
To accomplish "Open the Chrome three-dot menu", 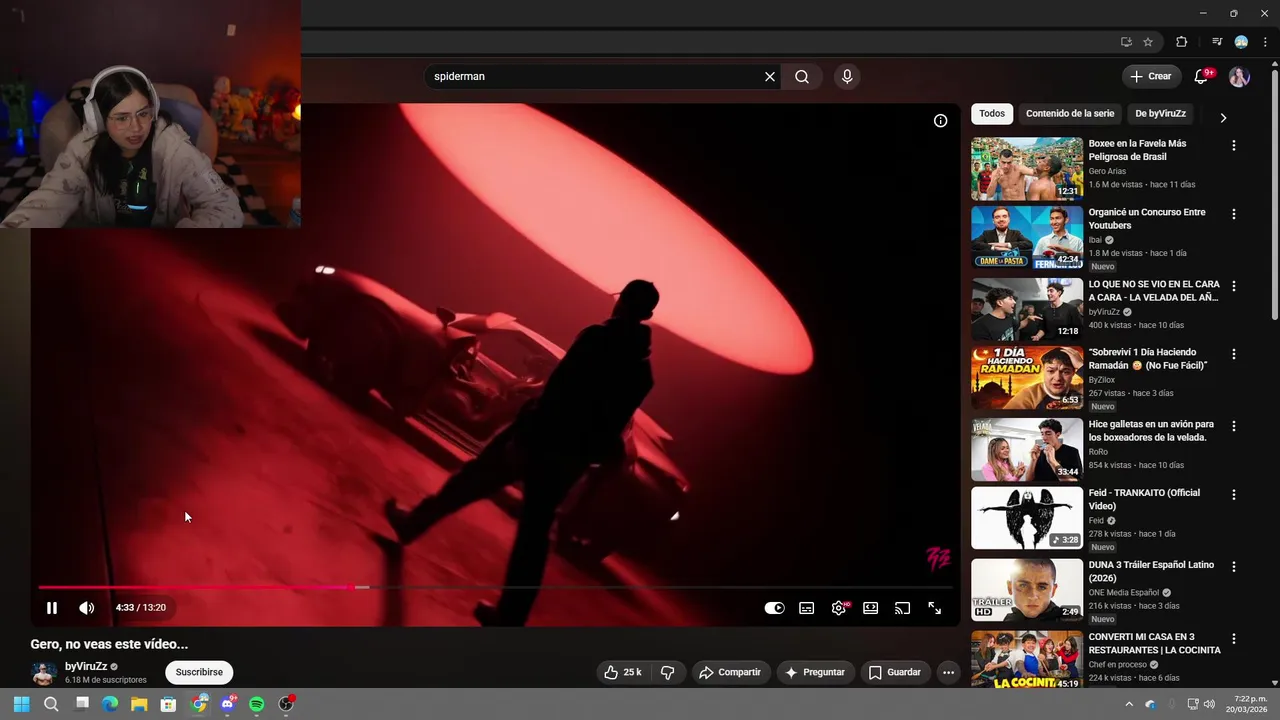I will click(x=1265, y=42).
